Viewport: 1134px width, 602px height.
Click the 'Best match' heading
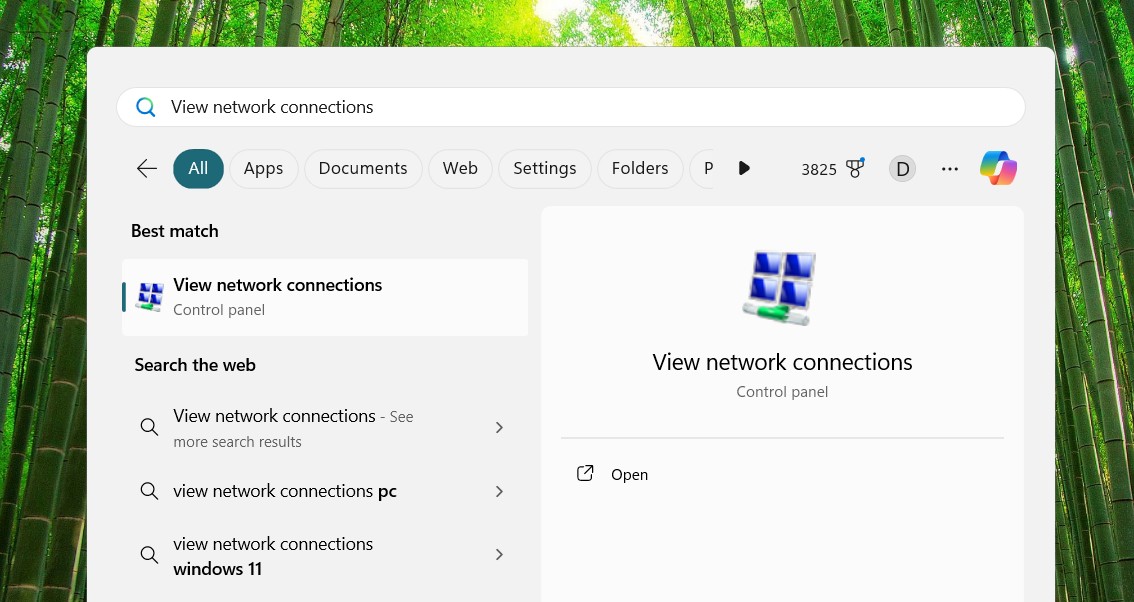(x=174, y=231)
